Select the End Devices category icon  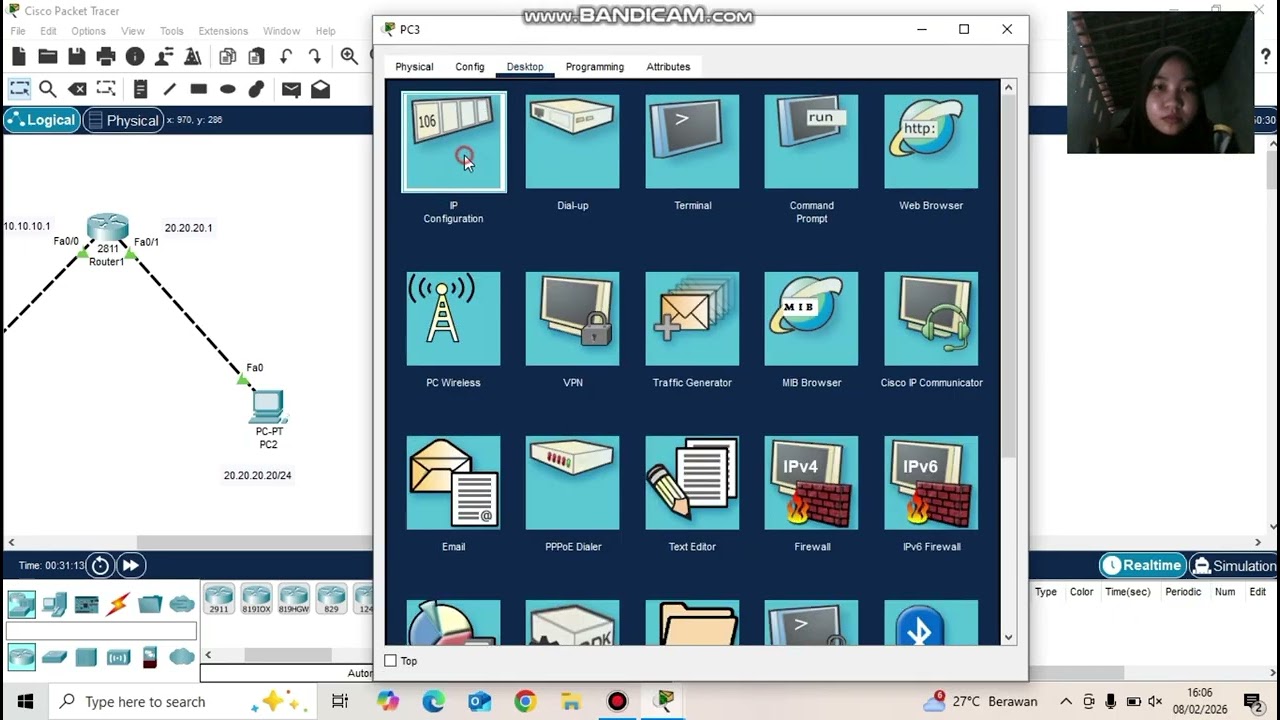[55, 604]
